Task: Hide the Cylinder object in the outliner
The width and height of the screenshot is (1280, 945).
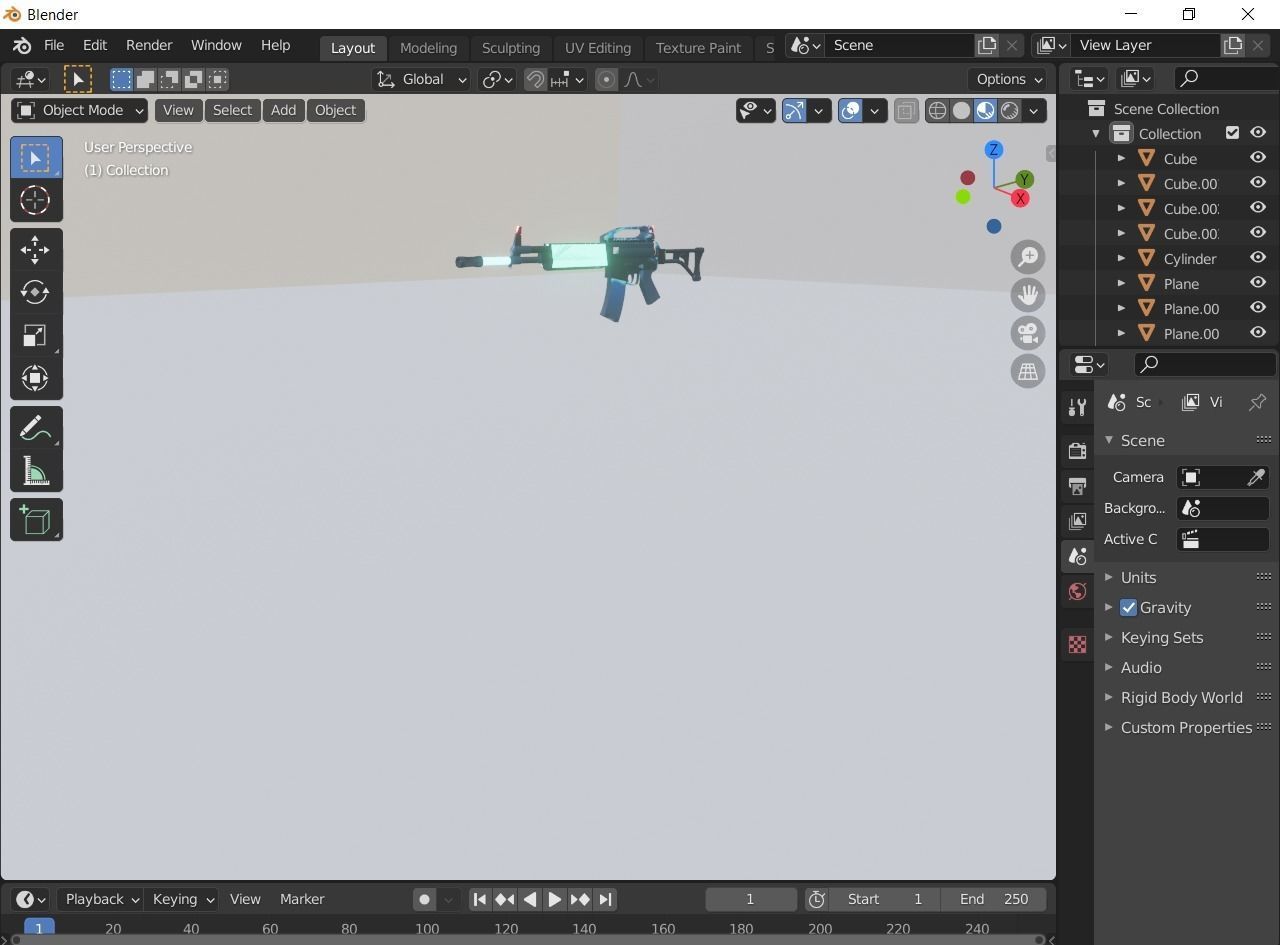Action: [x=1257, y=258]
